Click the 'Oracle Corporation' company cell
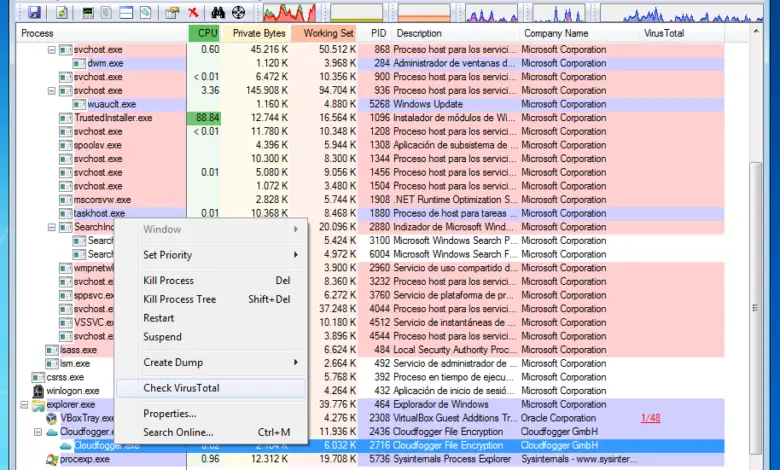The height and width of the screenshot is (470, 780). tap(558, 418)
